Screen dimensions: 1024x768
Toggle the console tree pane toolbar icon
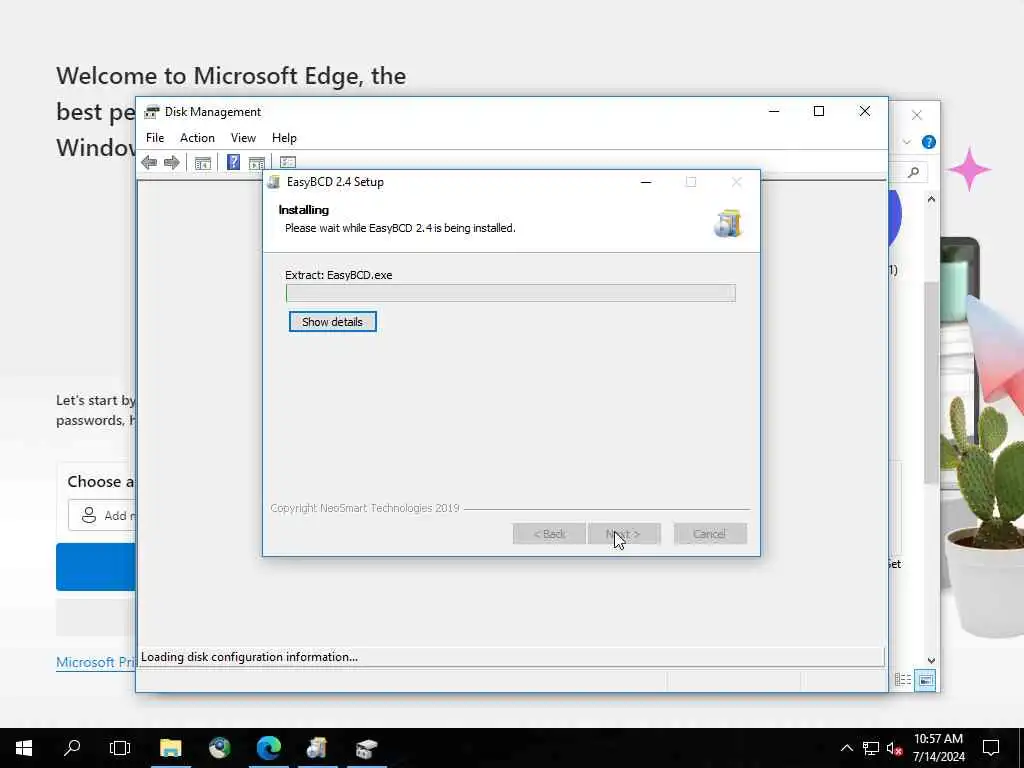(202, 163)
